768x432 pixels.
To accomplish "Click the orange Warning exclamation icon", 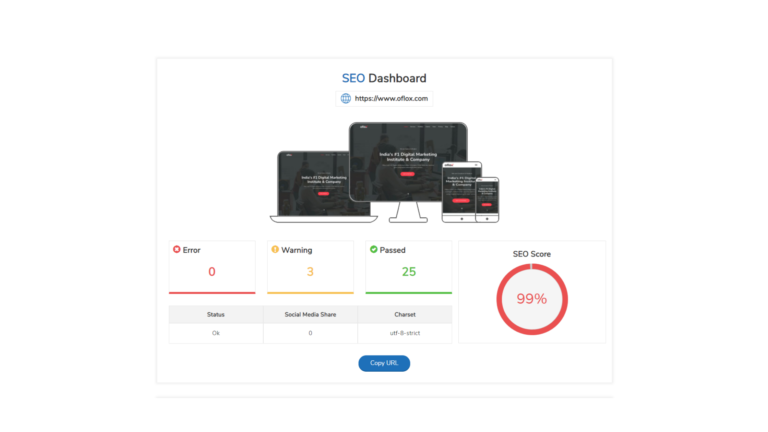I will click(275, 249).
